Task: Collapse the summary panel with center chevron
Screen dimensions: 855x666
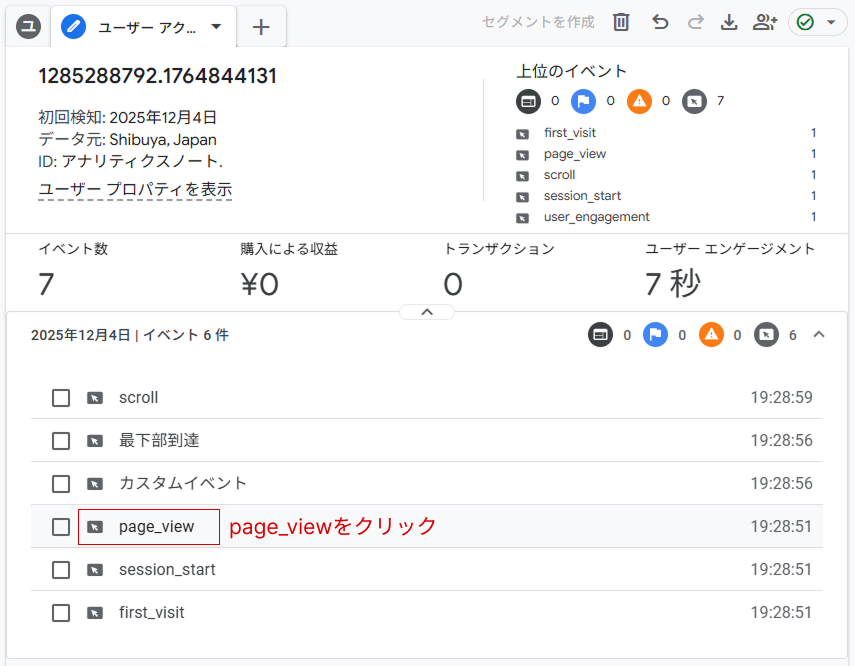Action: 427,312
